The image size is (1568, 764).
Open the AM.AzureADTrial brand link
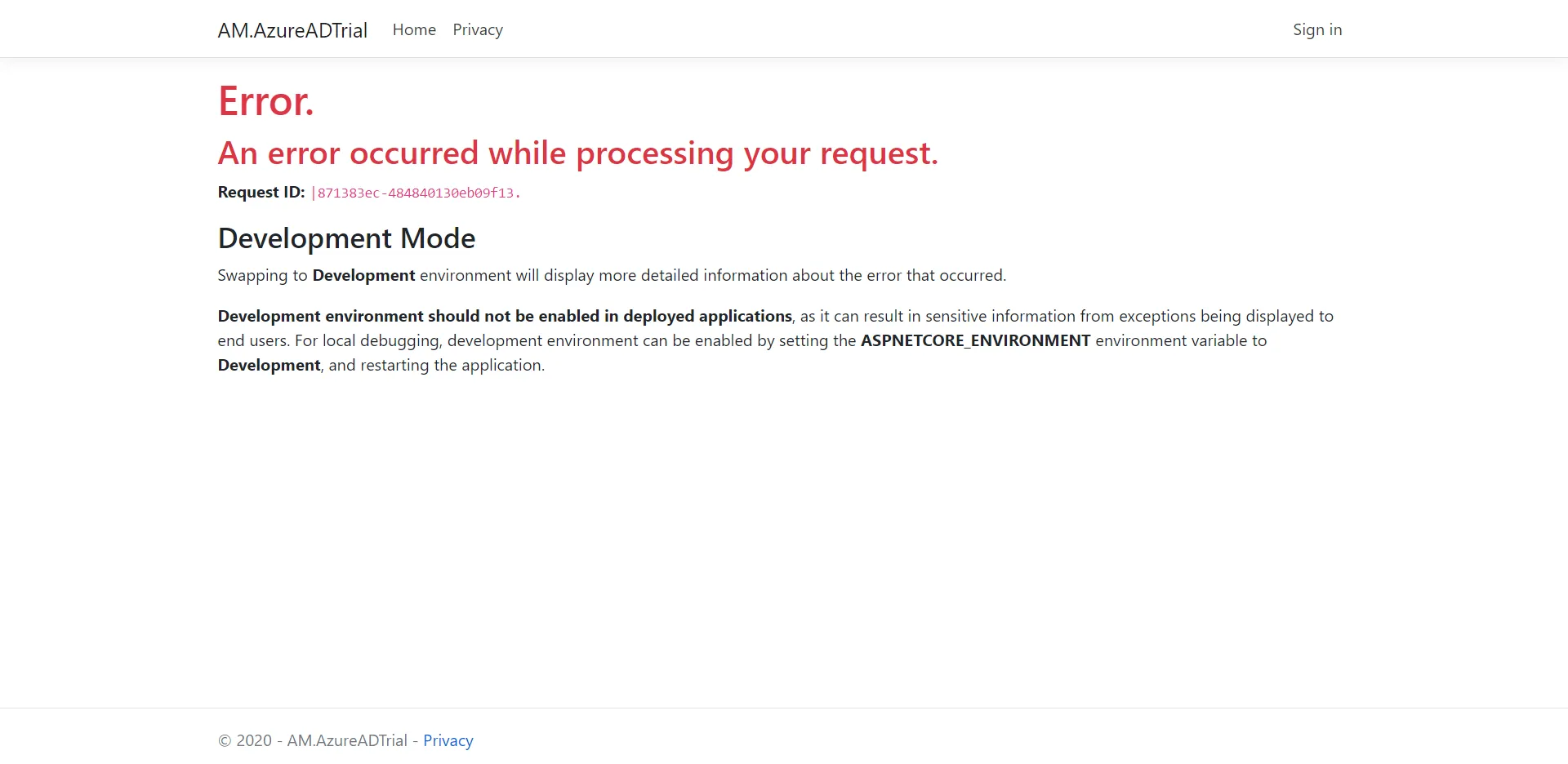click(292, 30)
